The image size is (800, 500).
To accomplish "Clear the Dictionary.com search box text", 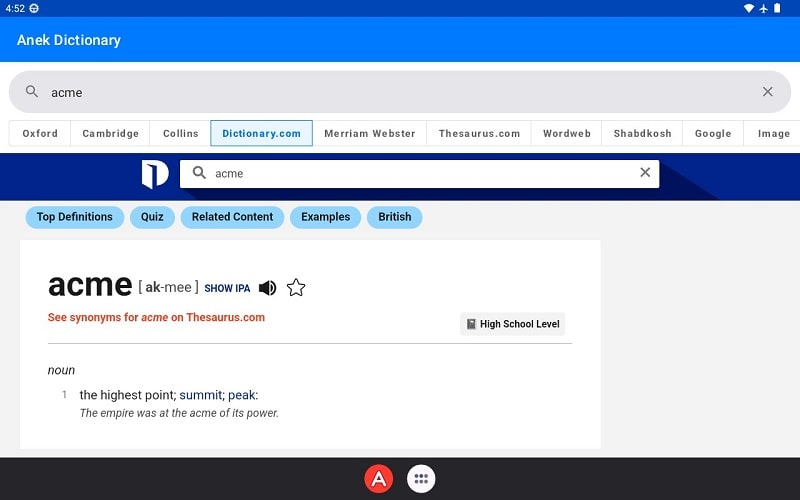I will tap(645, 172).
